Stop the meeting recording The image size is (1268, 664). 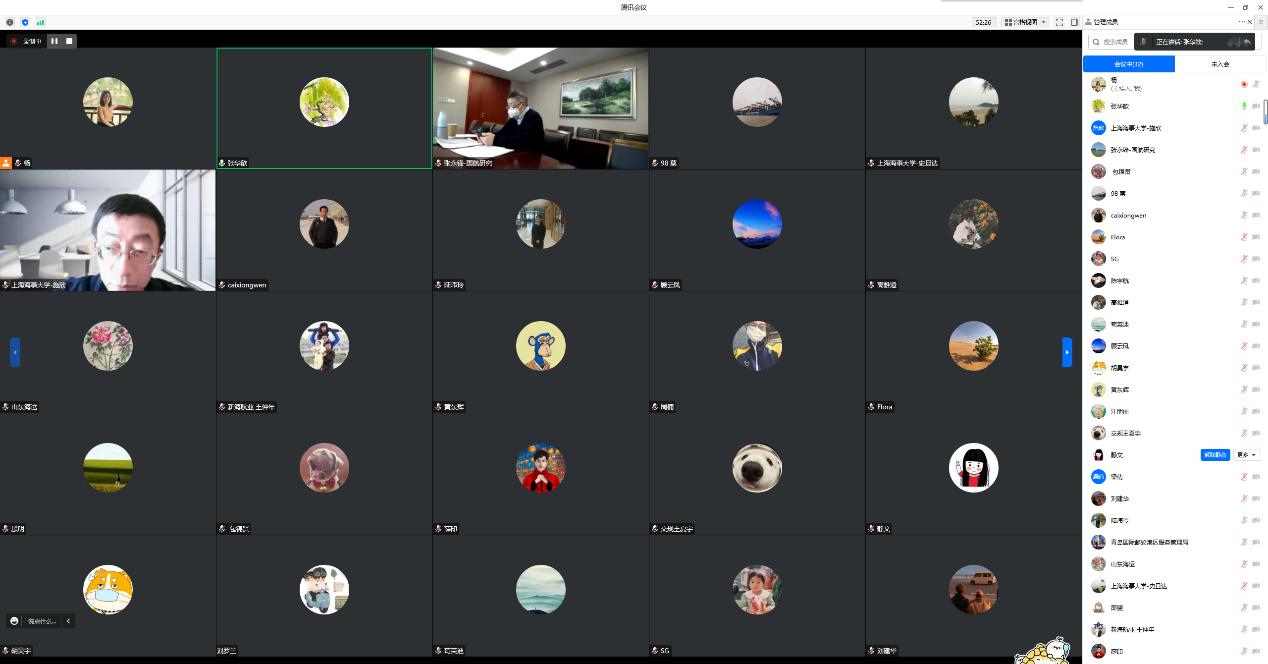[69, 41]
